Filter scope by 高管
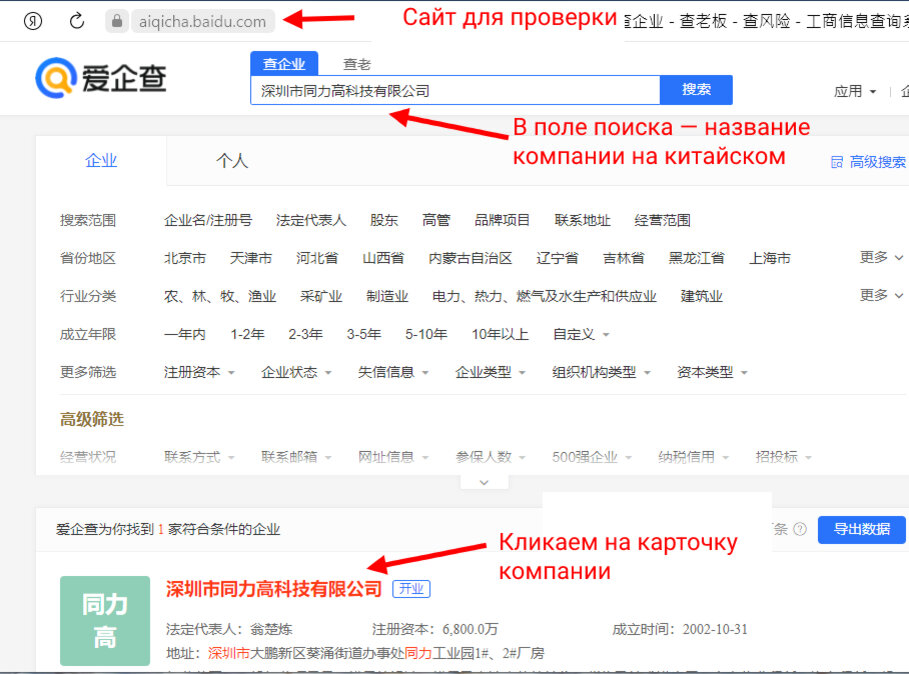This screenshot has height=674, width=909. [436, 220]
